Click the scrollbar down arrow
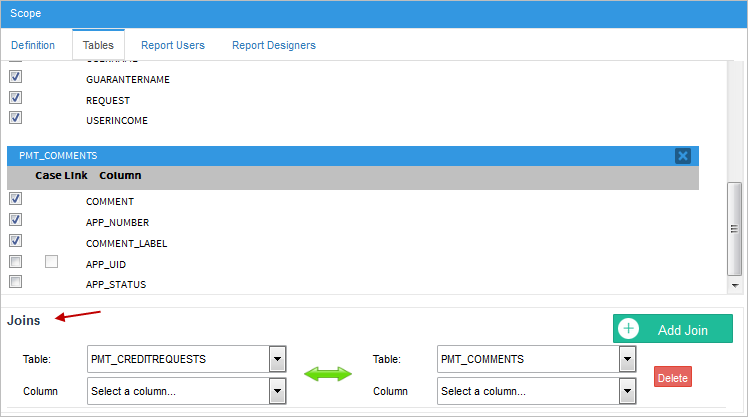This screenshot has height=417, width=748. tap(735, 286)
